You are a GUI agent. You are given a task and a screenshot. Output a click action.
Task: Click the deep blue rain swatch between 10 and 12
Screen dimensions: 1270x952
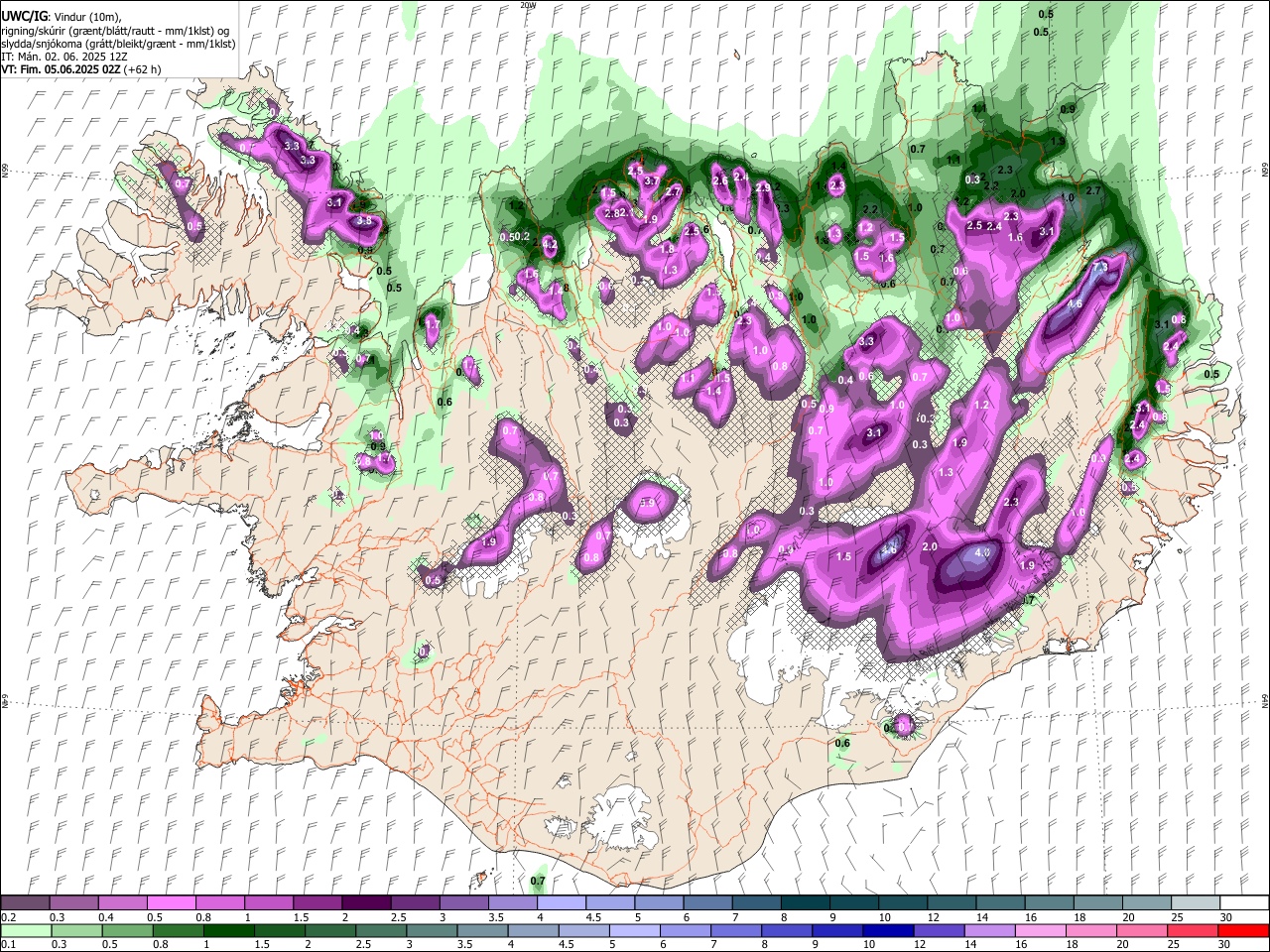click(x=888, y=931)
